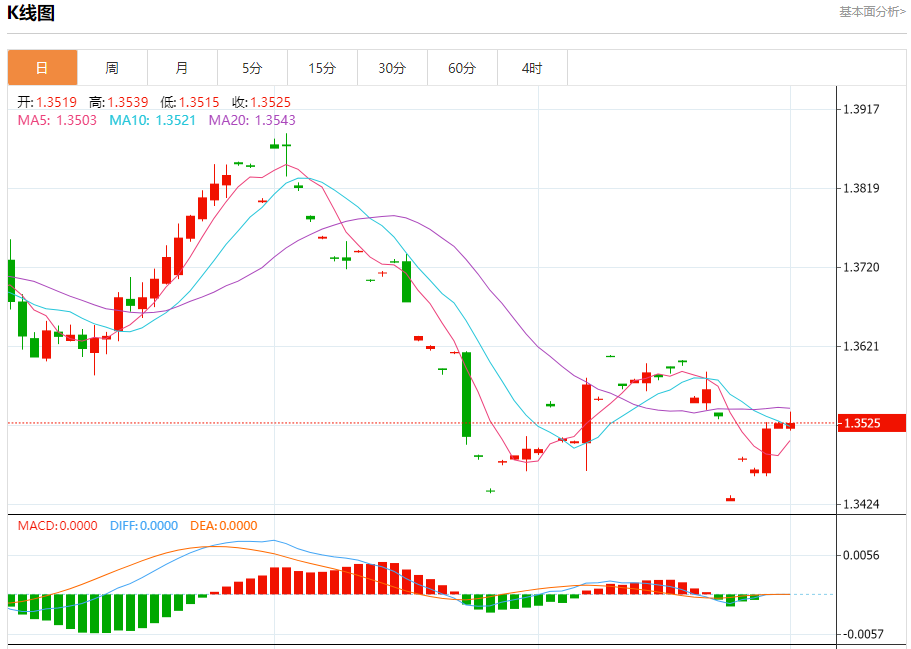Click the K线图 chart title
911x649 pixels.
tap(32, 13)
